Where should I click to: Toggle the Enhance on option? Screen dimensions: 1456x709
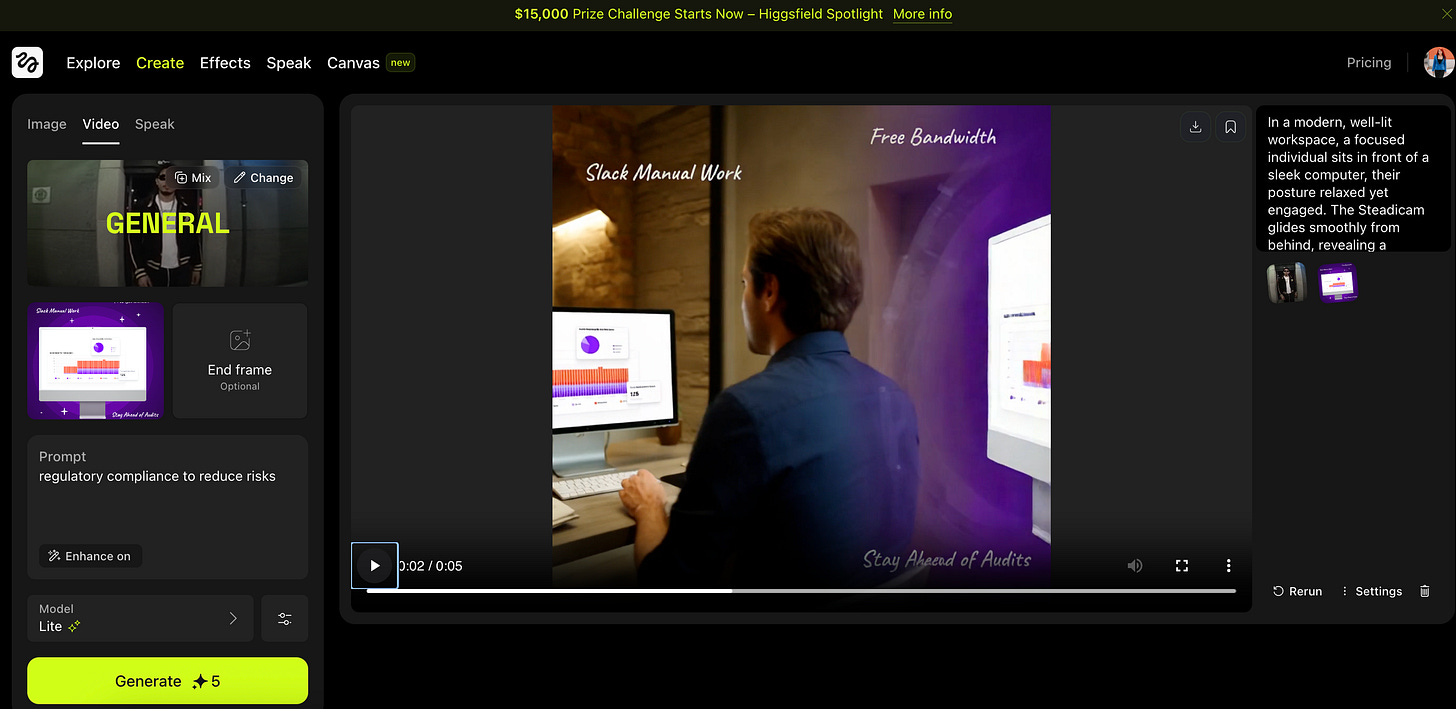click(x=91, y=556)
